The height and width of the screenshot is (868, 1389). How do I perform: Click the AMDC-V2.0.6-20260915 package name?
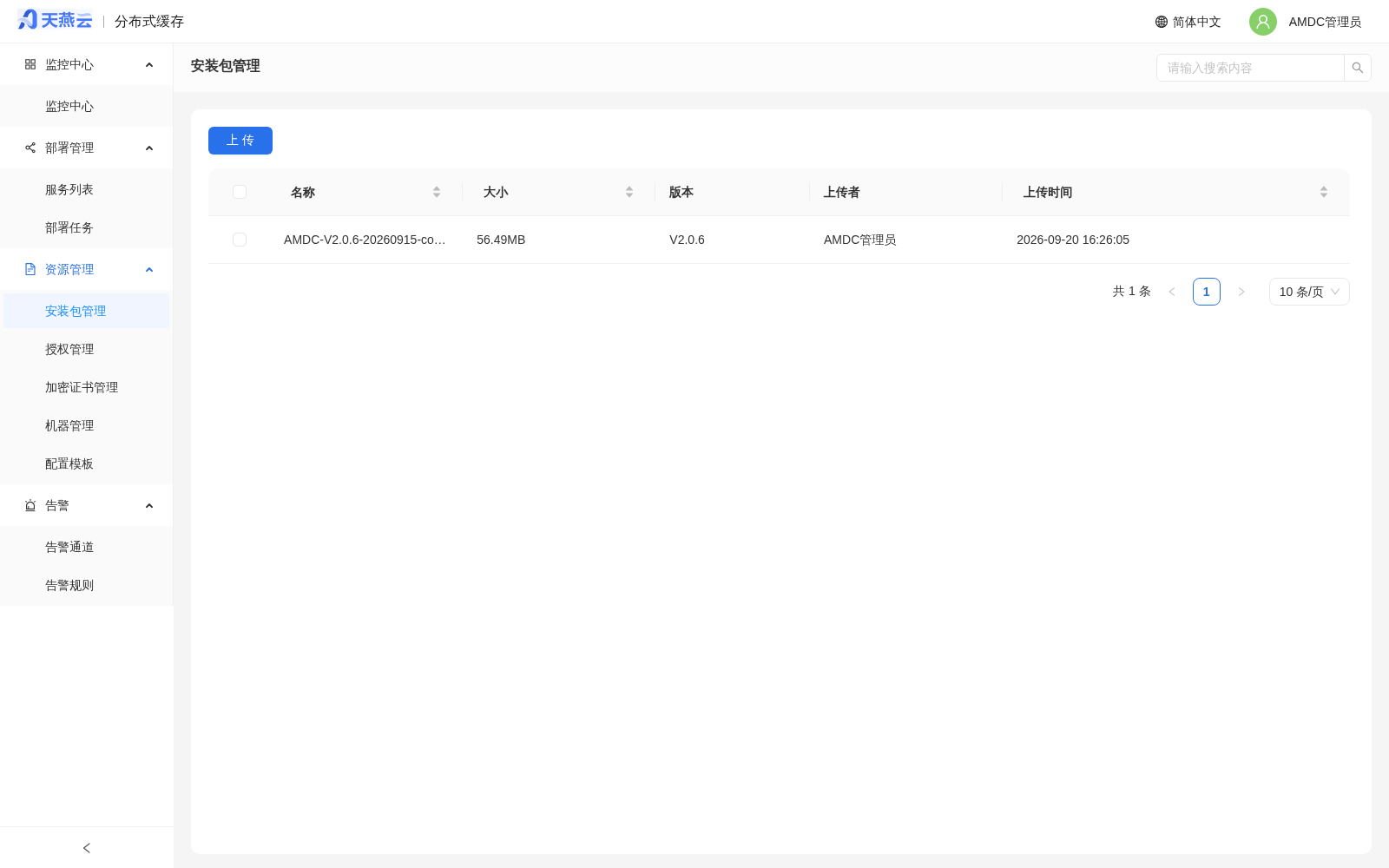pyautogui.click(x=365, y=240)
